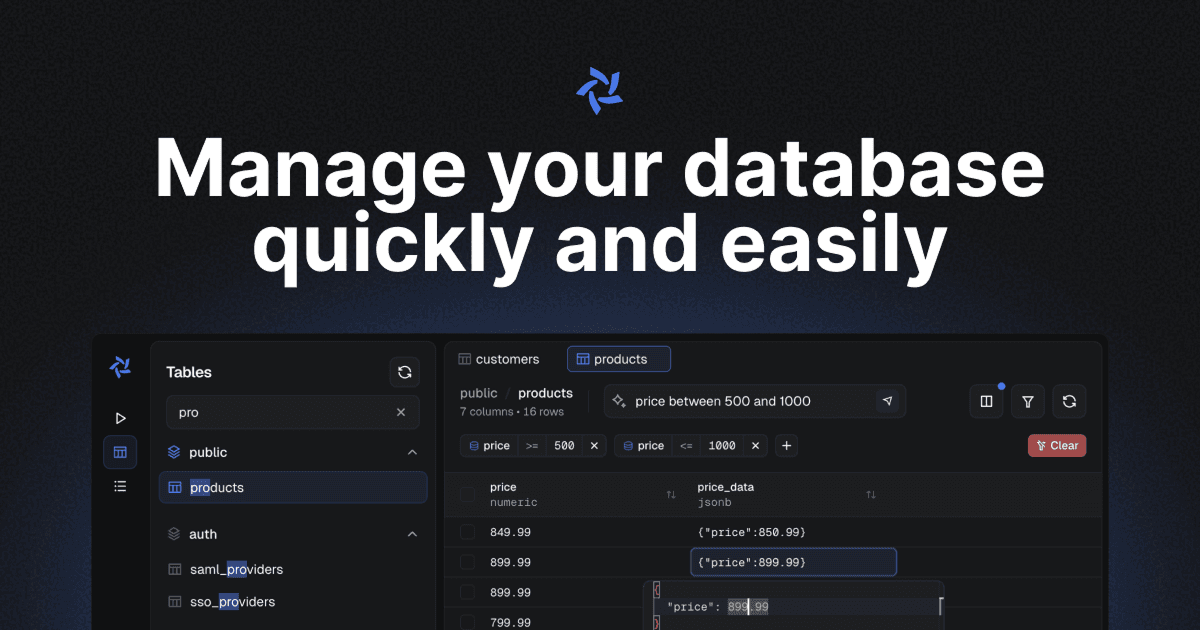This screenshot has width=1200, height=630.
Task: Open the filter icon beside column visibility
Action: click(1027, 401)
